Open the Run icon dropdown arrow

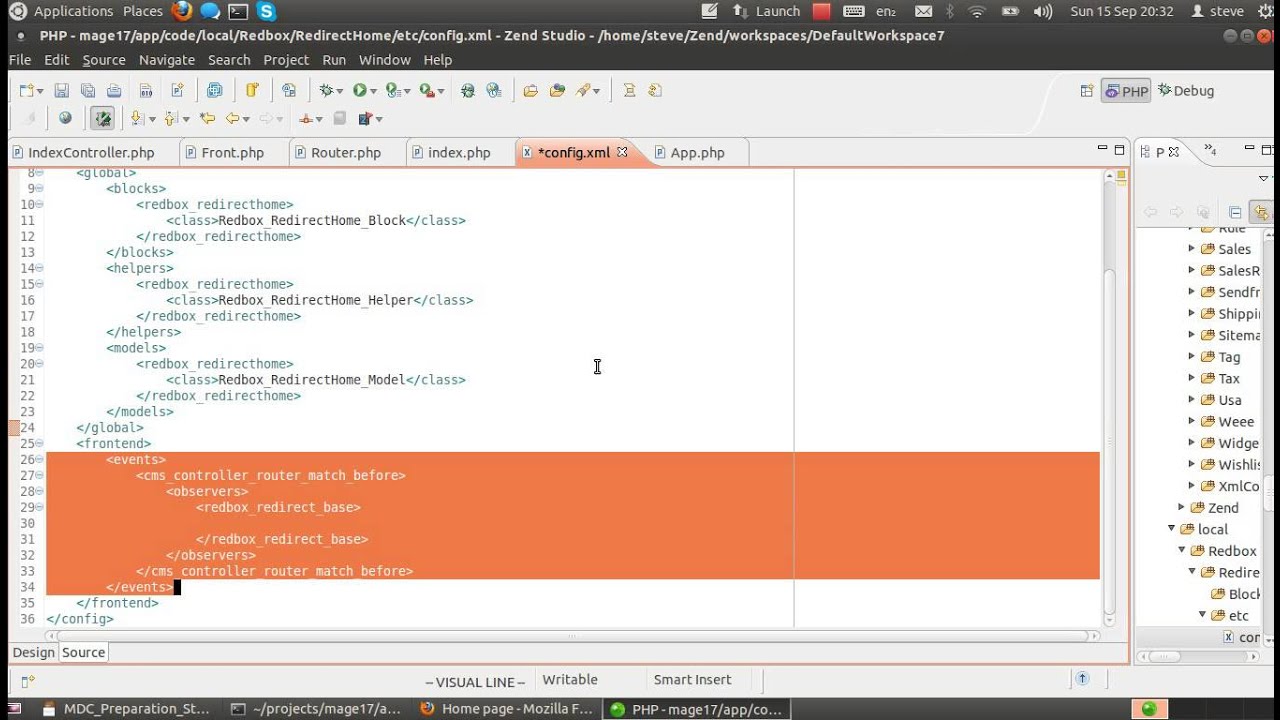373,91
